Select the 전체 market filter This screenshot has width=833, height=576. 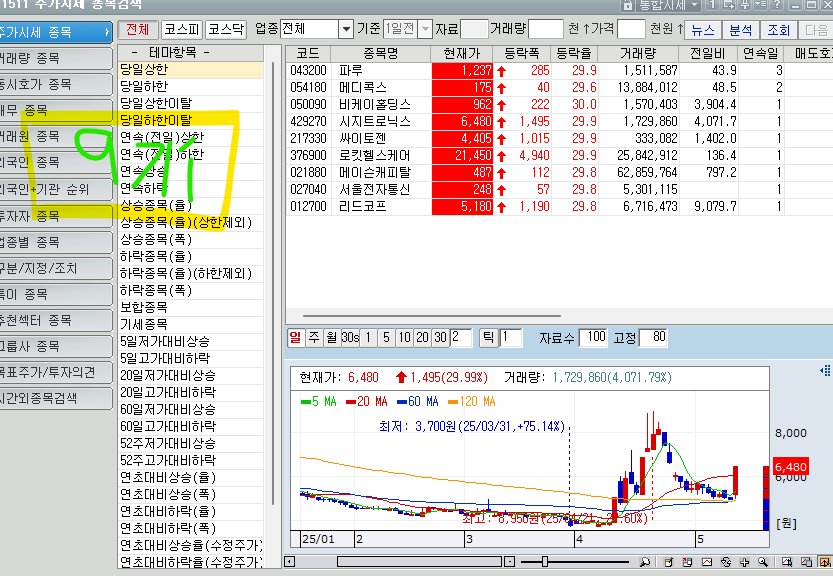tap(138, 29)
